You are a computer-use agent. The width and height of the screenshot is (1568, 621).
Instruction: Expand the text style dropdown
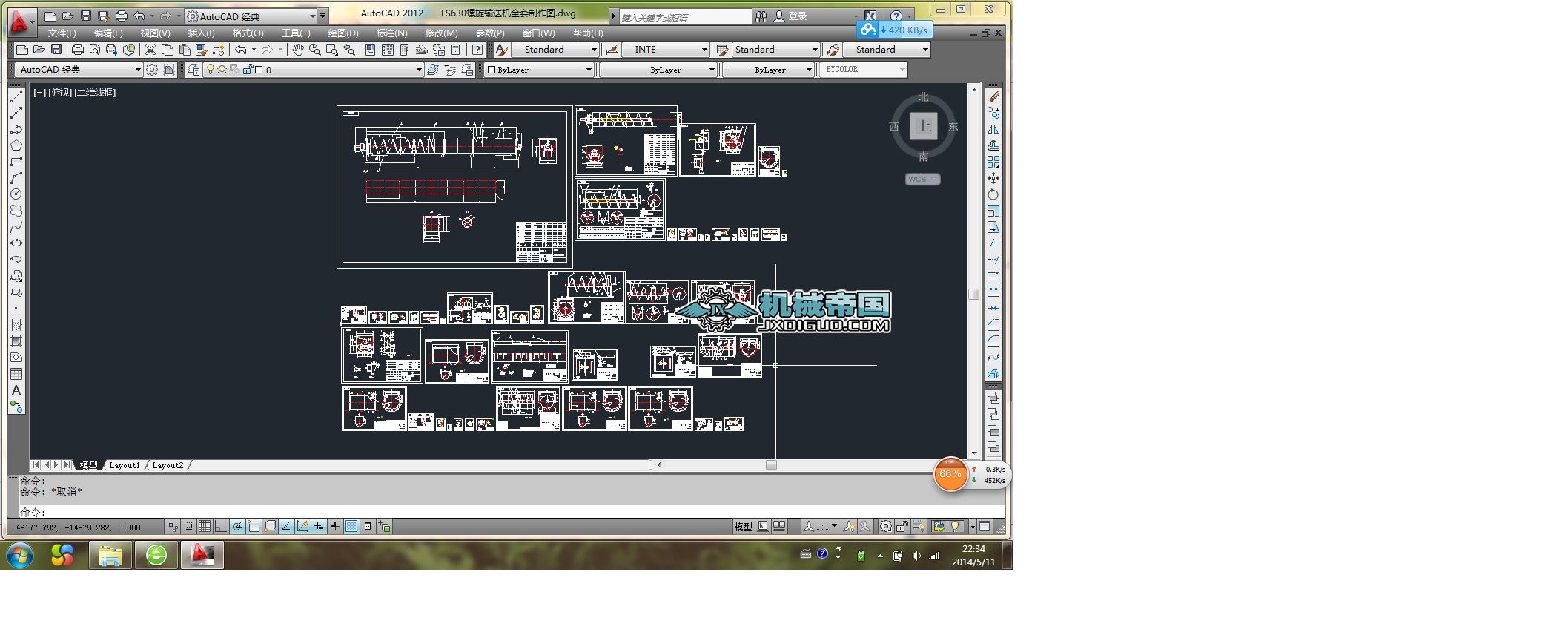(x=594, y=50)
